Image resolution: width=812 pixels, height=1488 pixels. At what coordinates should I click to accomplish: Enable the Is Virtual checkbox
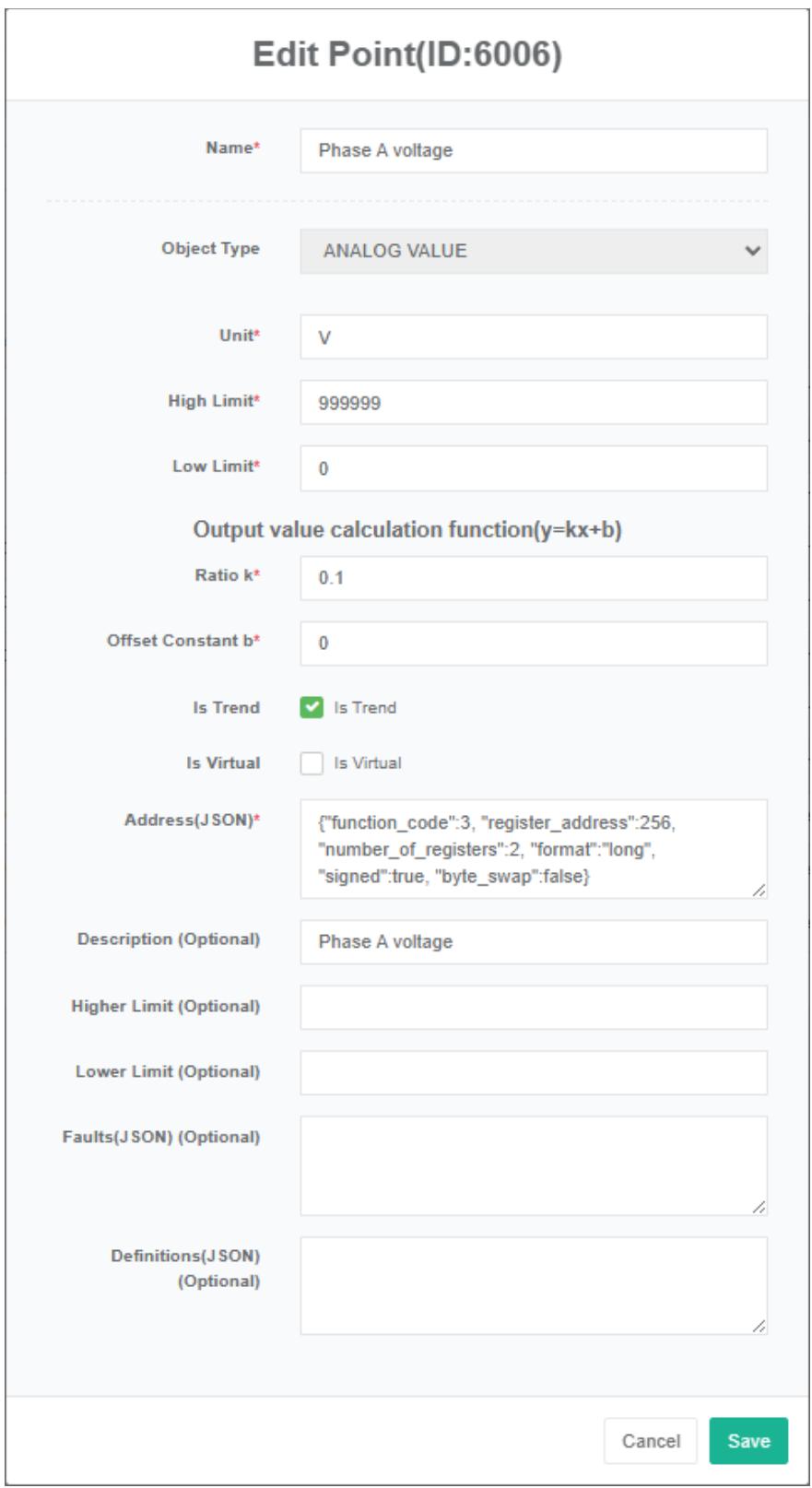point(312,763)
